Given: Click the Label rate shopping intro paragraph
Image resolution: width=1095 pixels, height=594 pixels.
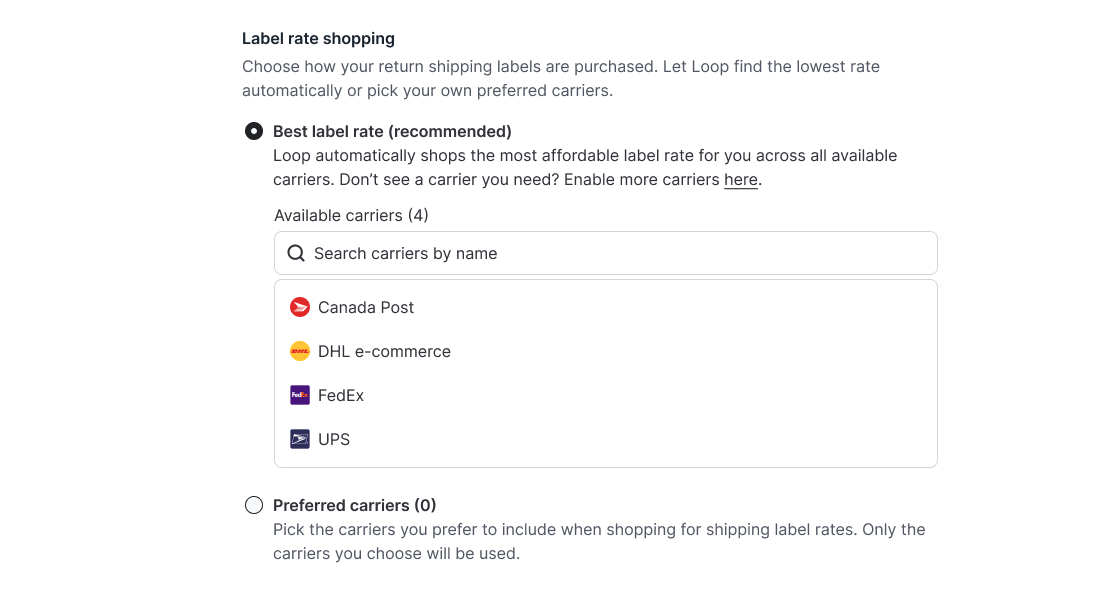Looking at the screenshot, I should click(560, 78).
